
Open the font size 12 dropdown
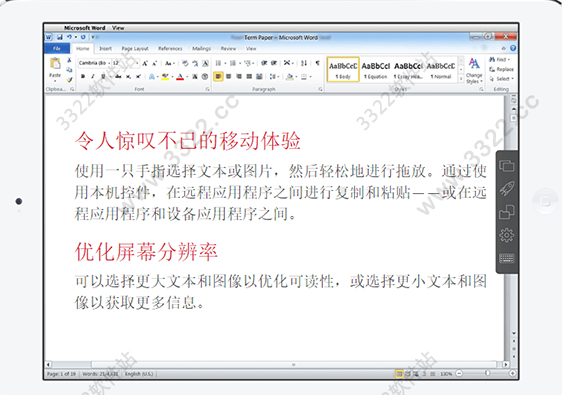137,63
